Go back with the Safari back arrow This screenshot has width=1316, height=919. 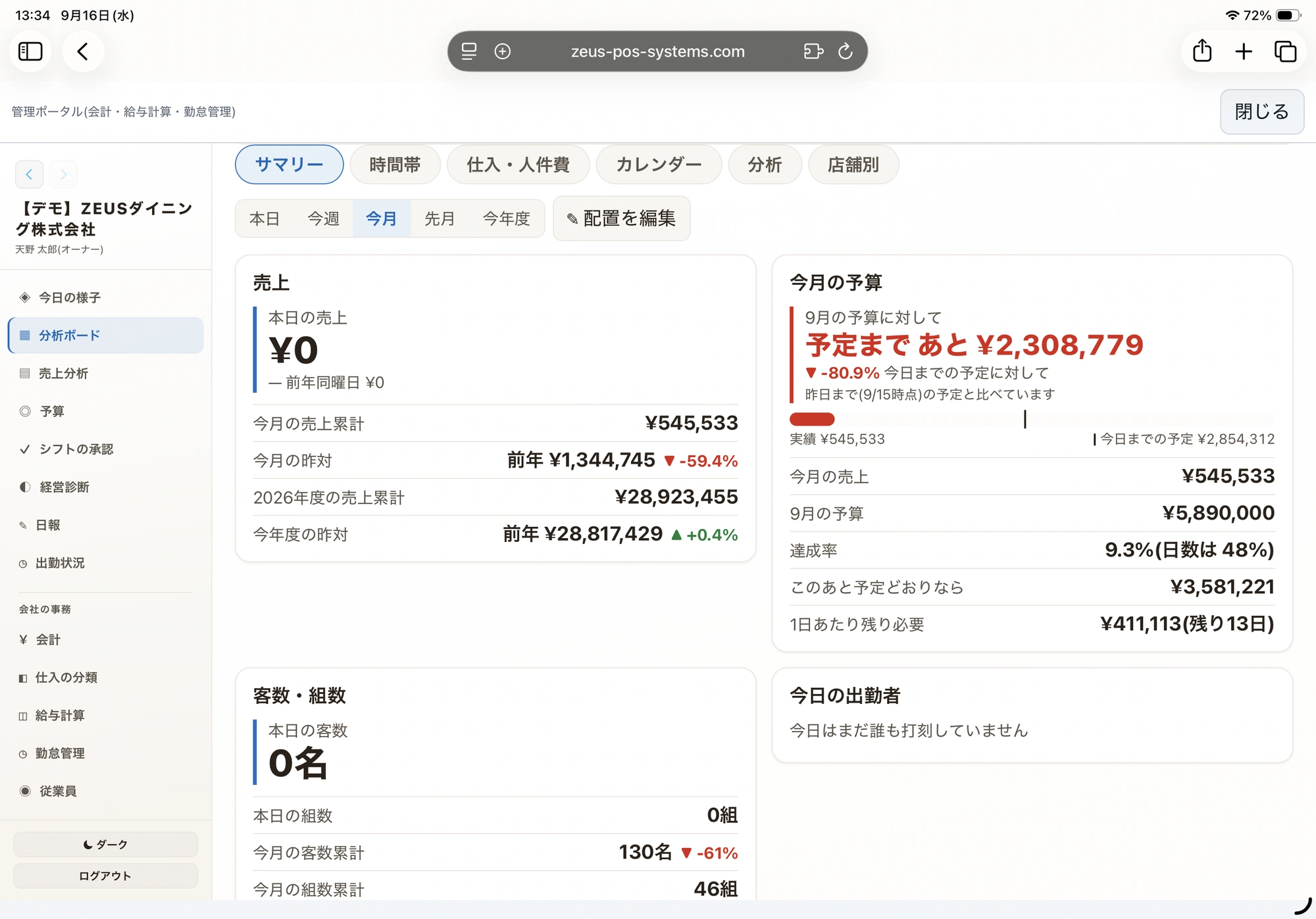tap(83, 51)
